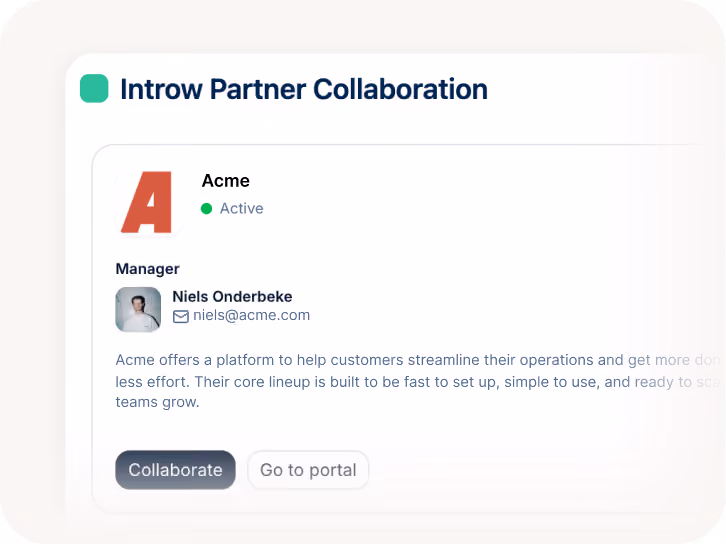The height and width of the screenshot is (544, 726).
Task: Open the Go to portal button
Action: (x=308, y=470)
